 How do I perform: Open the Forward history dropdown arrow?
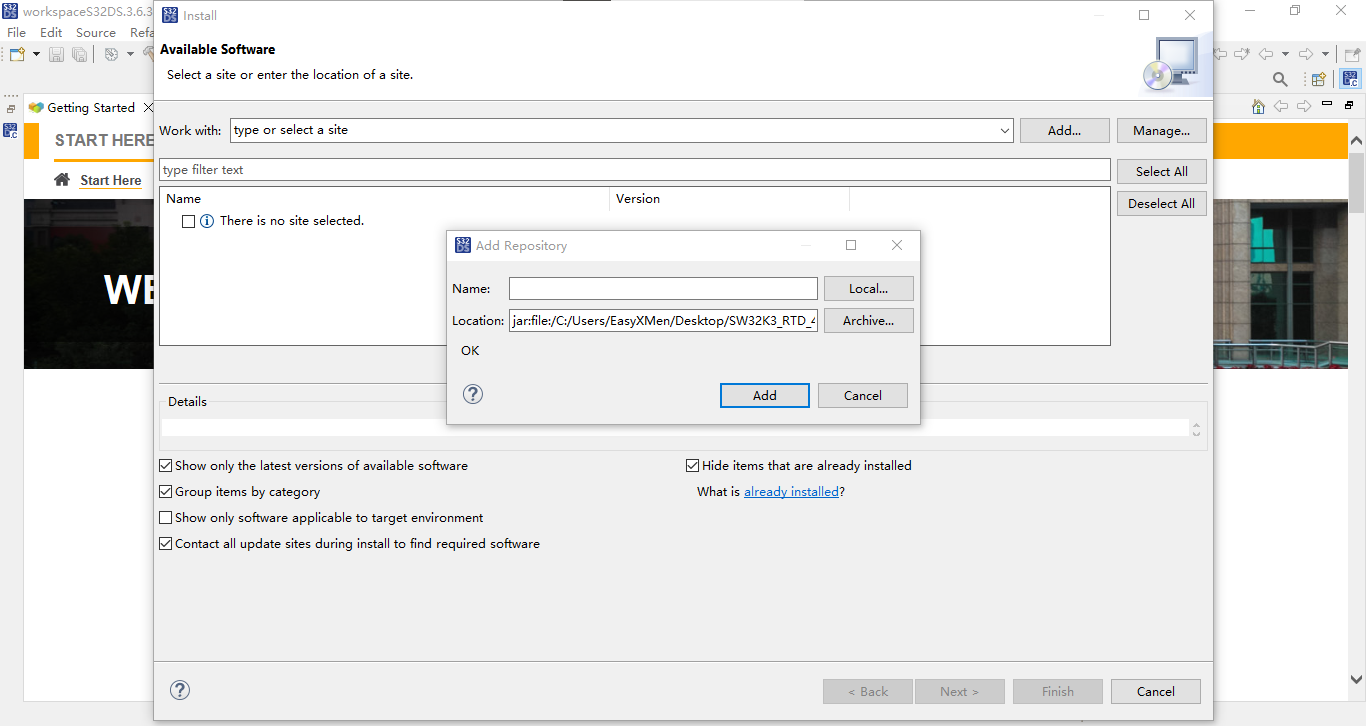pyautogui.click(x=1325, y=54)
